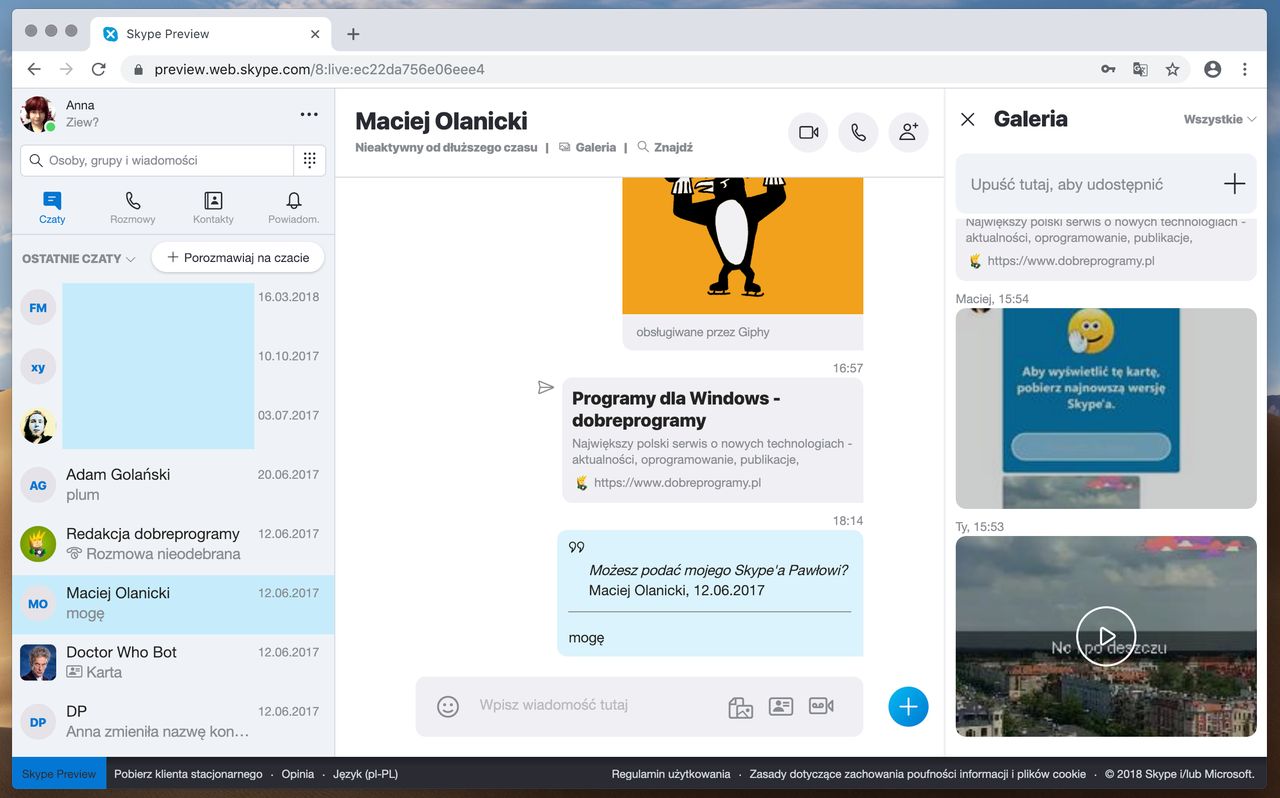Image resolution: width=1280 pixels, height=798 pixels.
Task: Play the video in the Galeria panel
Action: 1106,636
